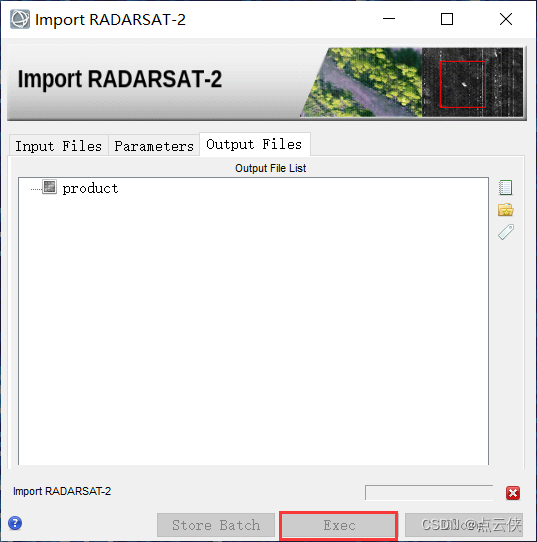This screenshot has width=537, height=542.
Task: Click the button hidden under the CSDN watermark
Action: coord(464,525)
